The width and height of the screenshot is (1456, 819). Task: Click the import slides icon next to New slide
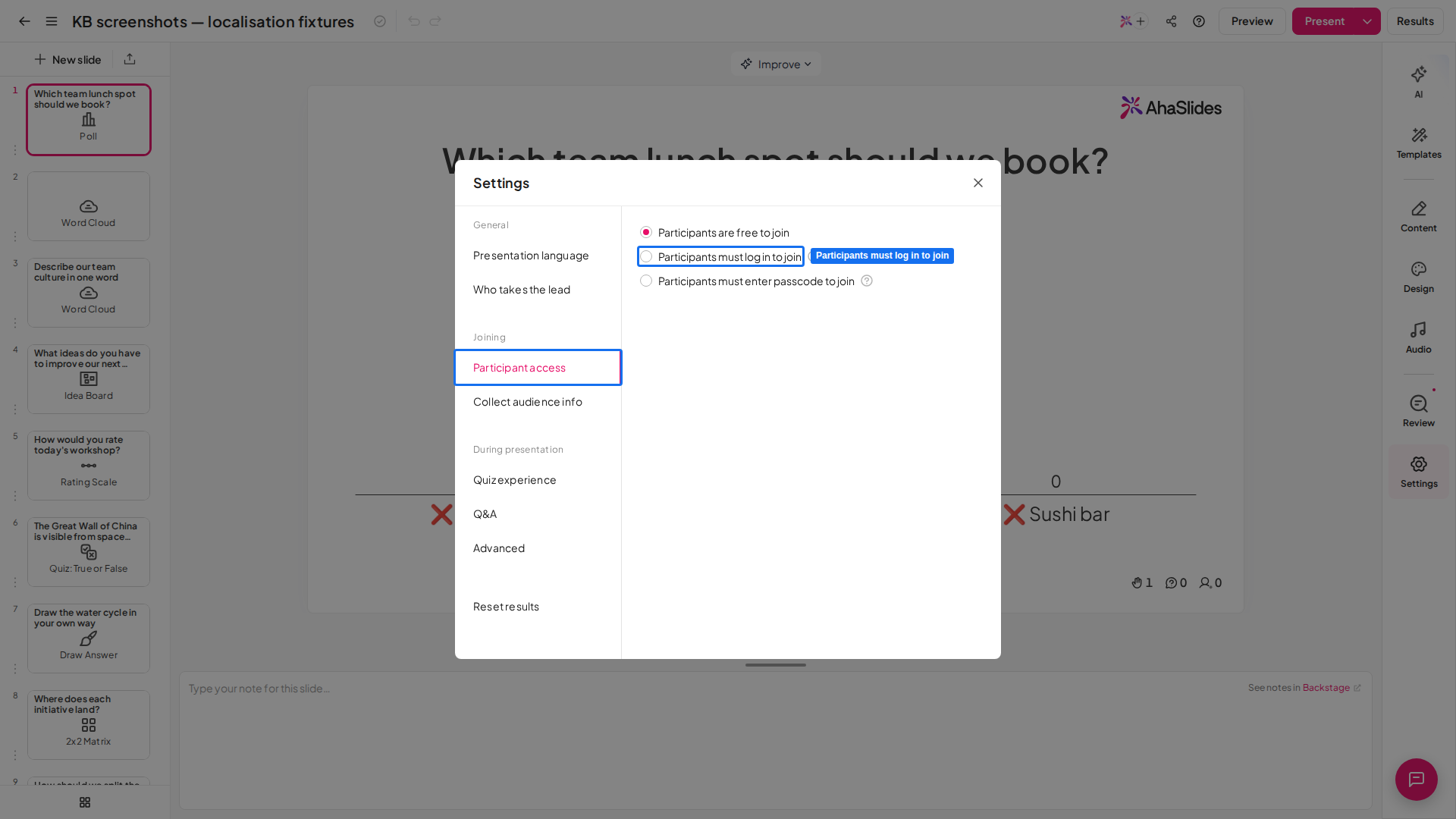click(130, 59)
